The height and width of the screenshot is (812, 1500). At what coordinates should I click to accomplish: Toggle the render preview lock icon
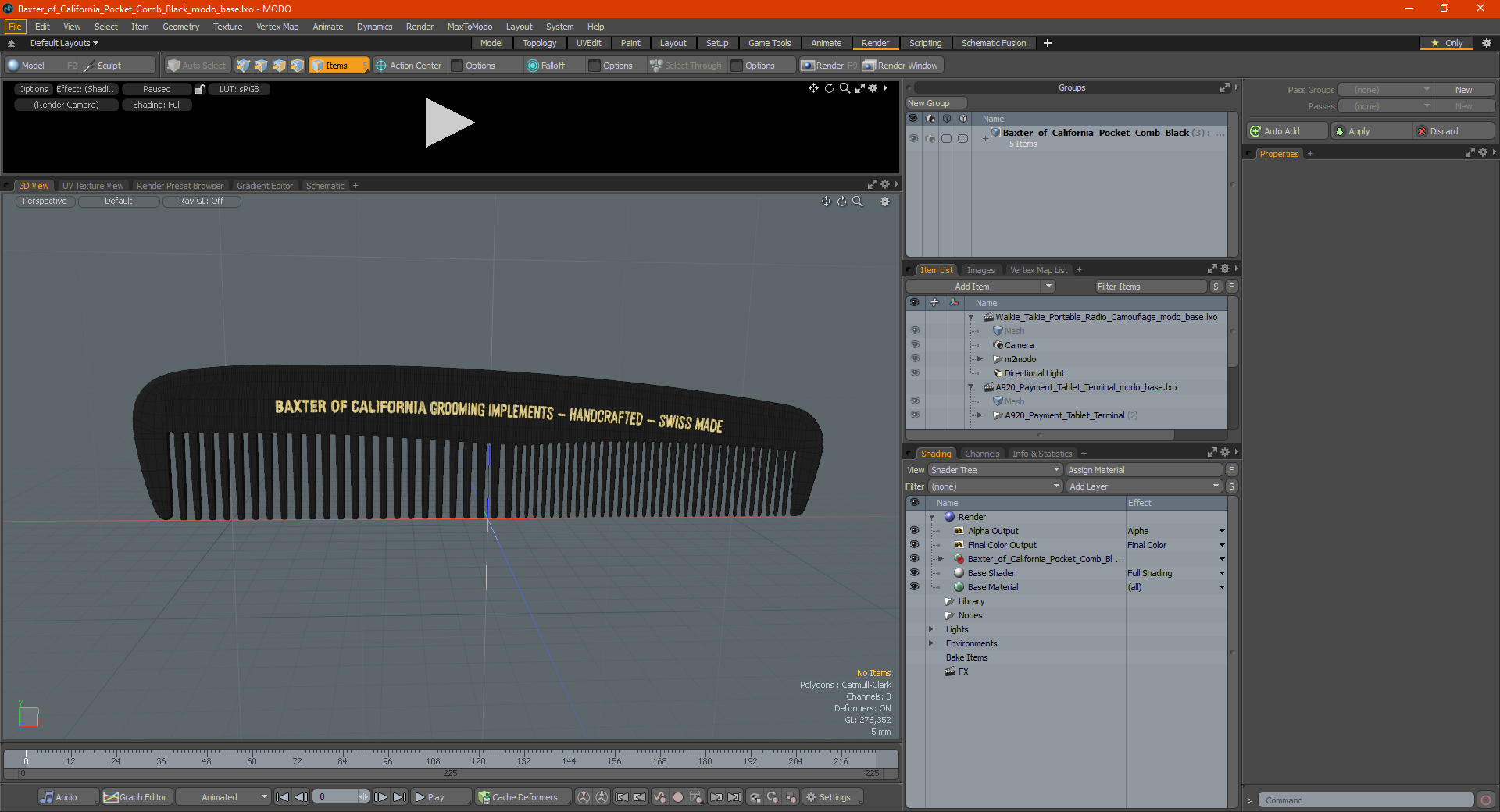(x=200, y=89)
